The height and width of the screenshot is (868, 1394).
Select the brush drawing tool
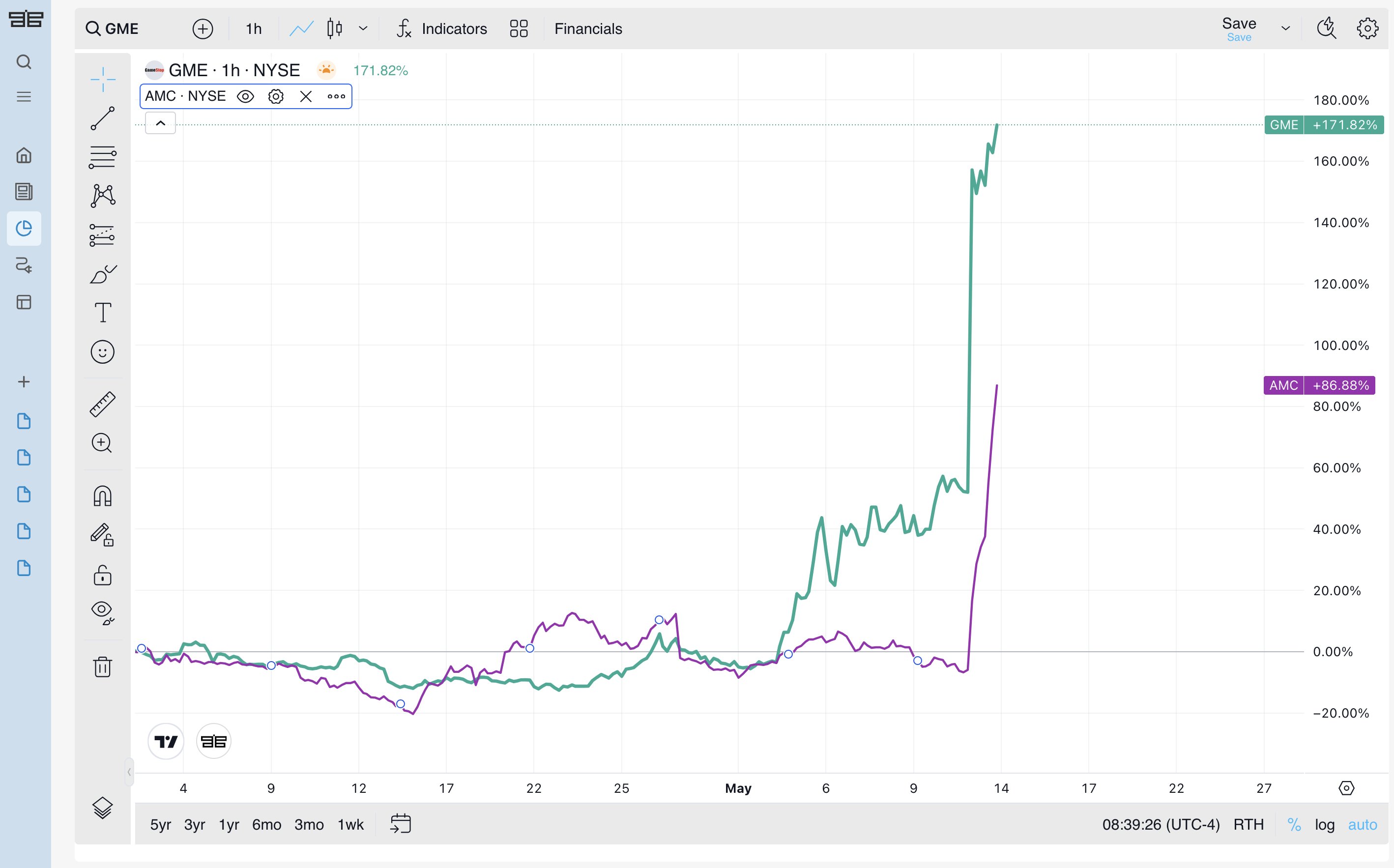point(103,274)
